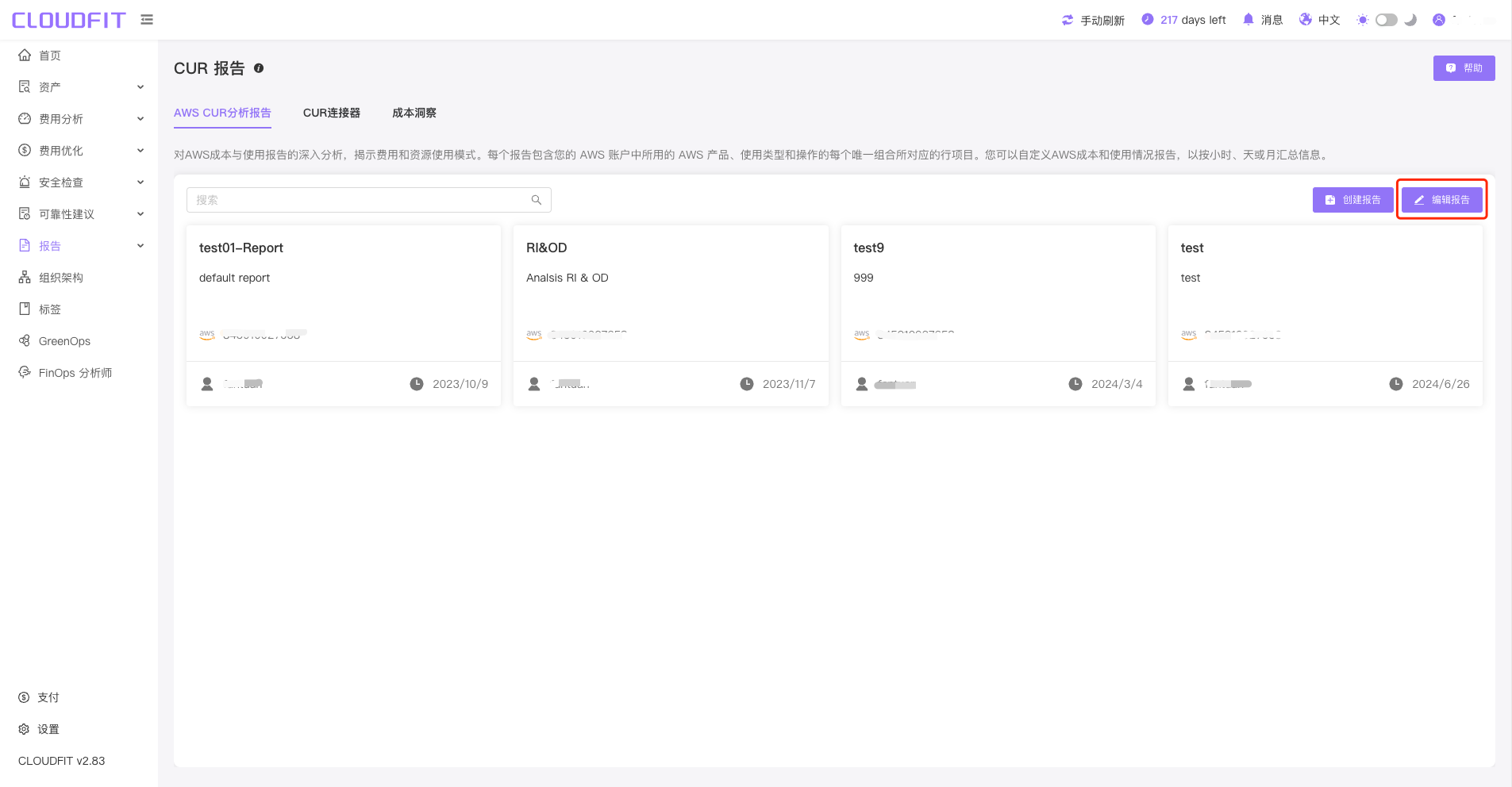Click the CLOUDFIT v2.83 version text

(61, 761)
